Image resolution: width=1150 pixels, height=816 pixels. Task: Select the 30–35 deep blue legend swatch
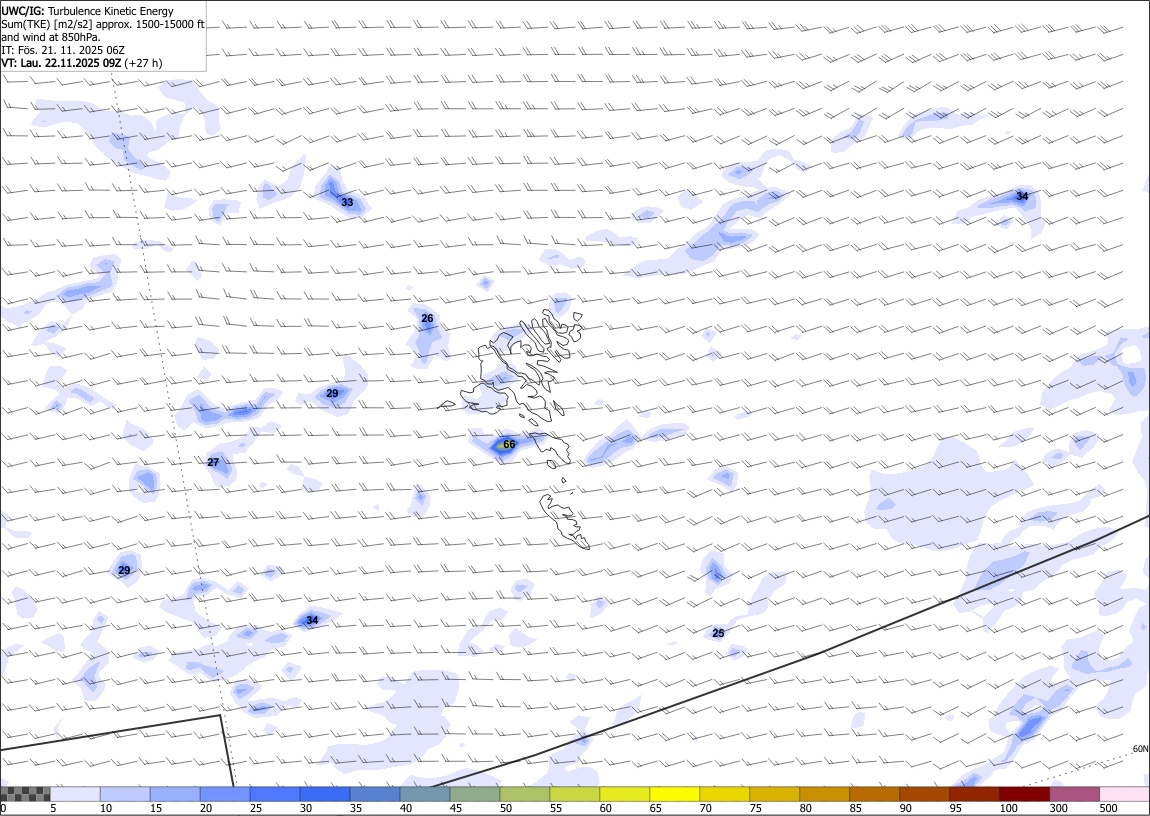tap(324, 794)
